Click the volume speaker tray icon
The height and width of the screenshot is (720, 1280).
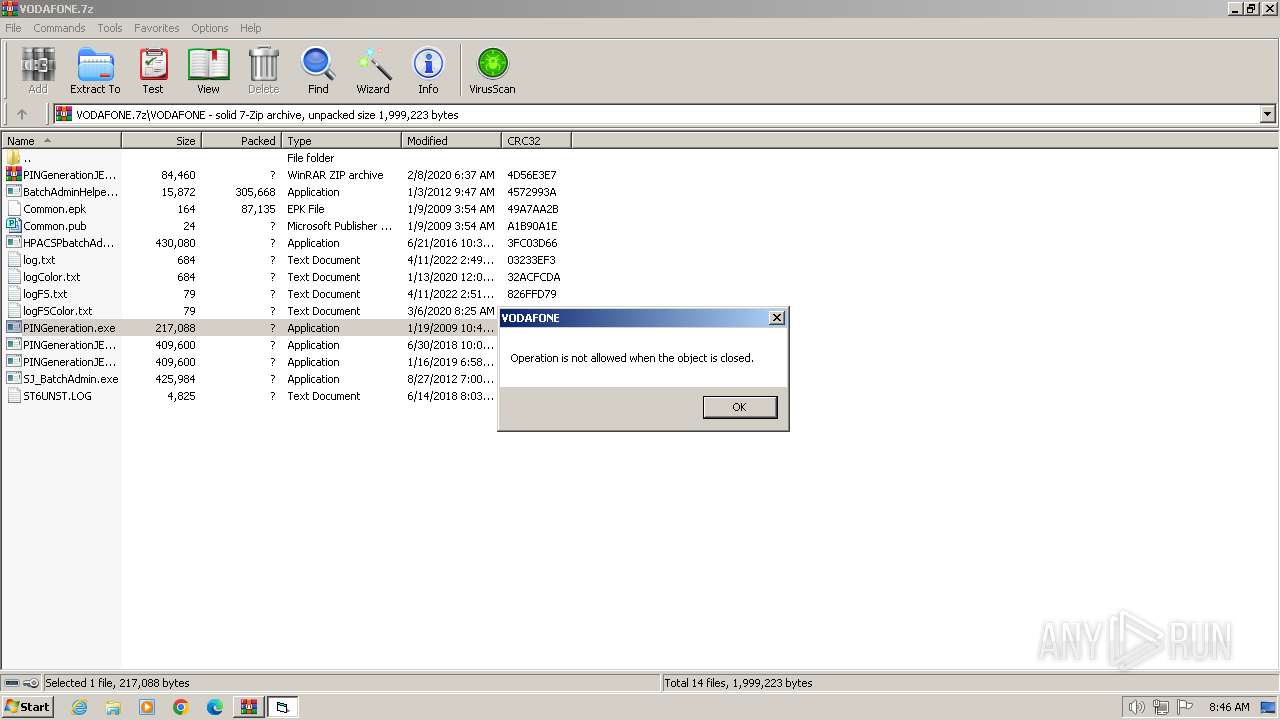tap(1136, 707)
